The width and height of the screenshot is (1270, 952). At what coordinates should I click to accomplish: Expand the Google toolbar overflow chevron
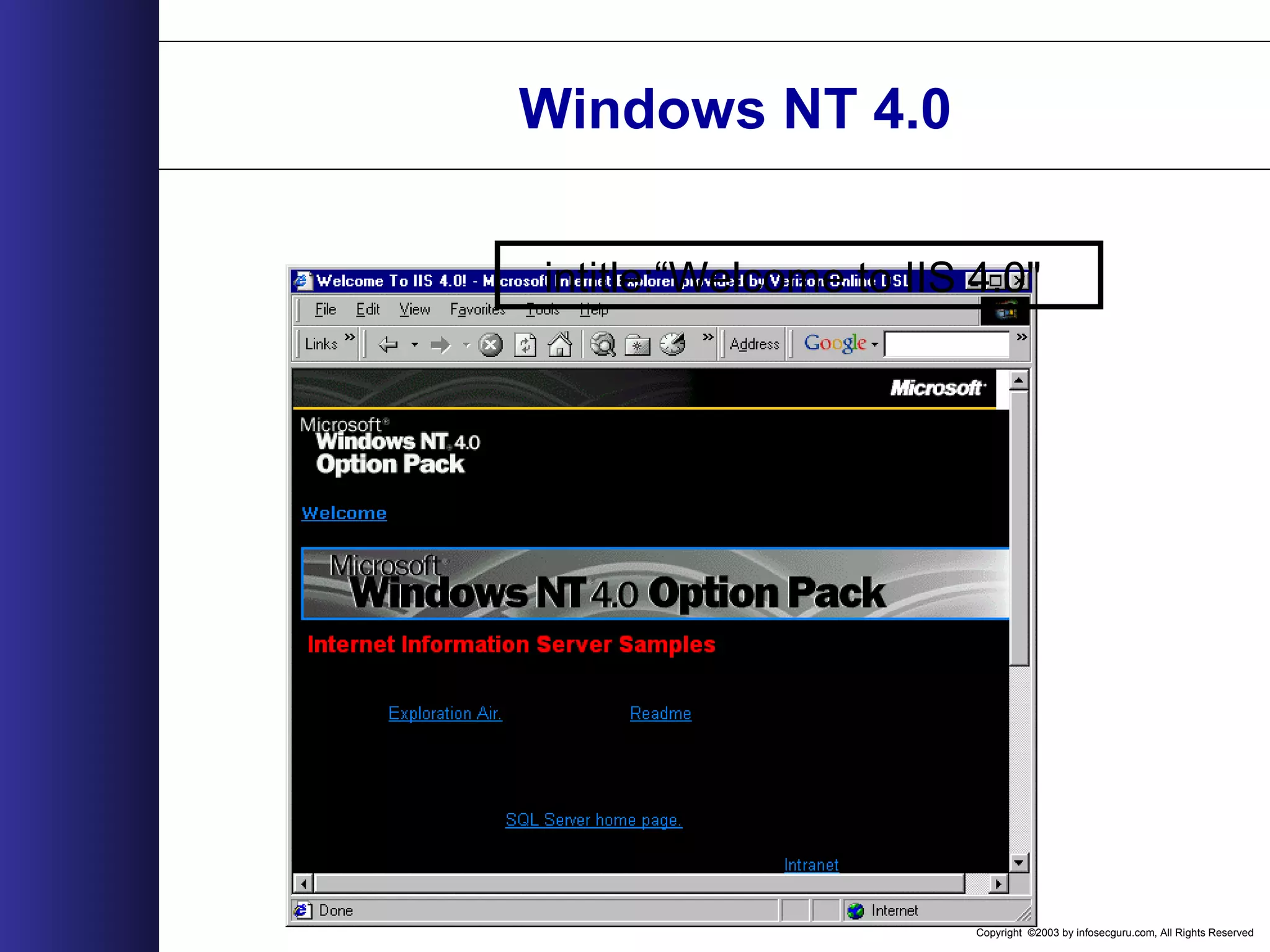(x=1021, y=337)
